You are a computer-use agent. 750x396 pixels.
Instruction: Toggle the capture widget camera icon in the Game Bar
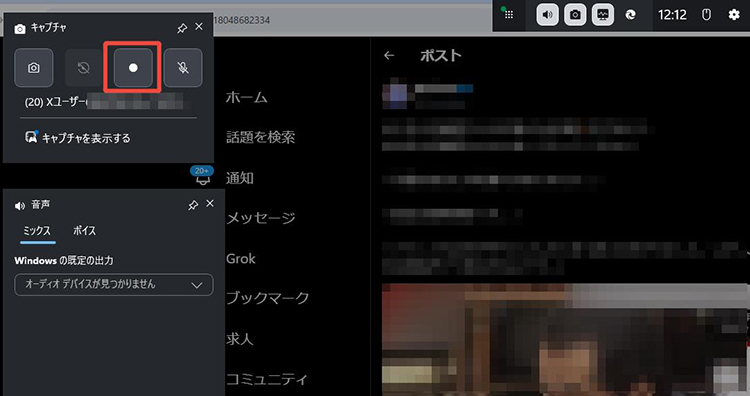(575, 15)
